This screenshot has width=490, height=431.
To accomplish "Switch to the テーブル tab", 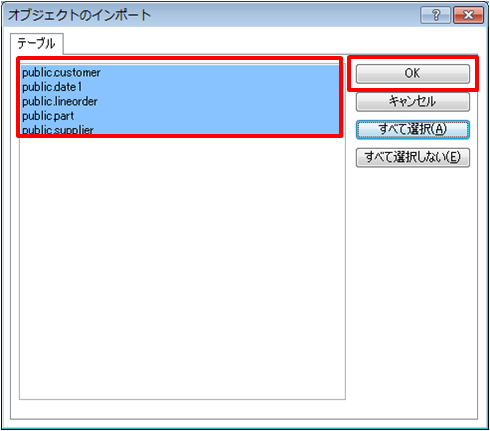I will pos(36,44).
